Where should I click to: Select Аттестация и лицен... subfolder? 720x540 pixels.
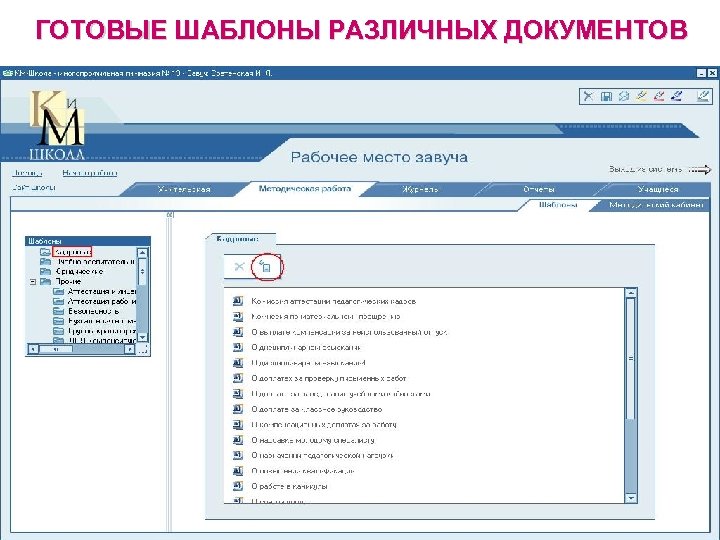pyautogui.click(x=102, y=292)
